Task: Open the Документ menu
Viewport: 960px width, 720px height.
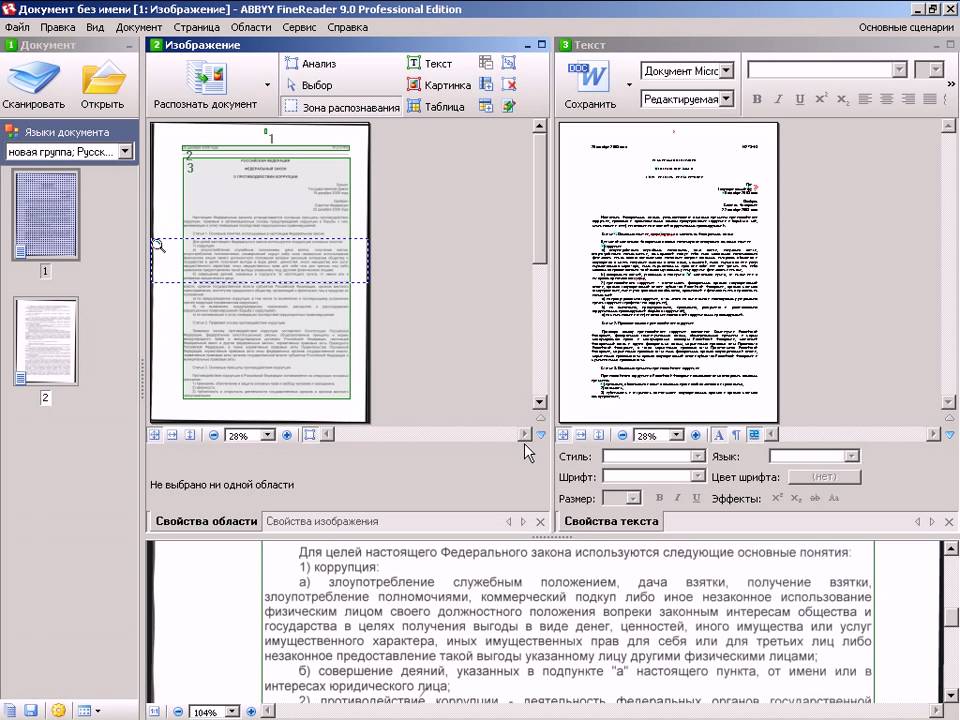Action: click(138, 27)
